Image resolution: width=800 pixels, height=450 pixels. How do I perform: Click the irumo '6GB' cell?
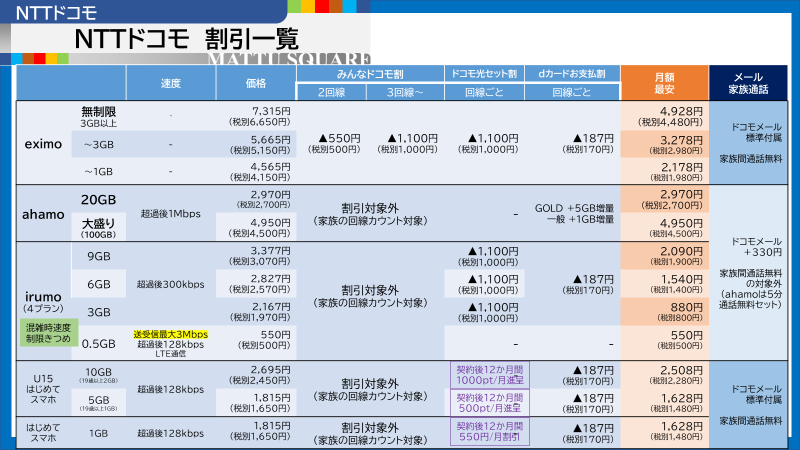[x=98, y=284]
